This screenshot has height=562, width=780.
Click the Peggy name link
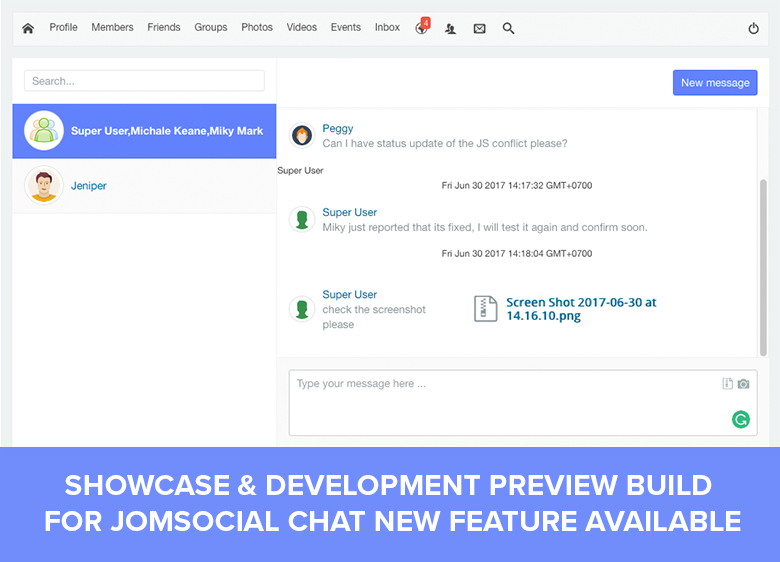coord(337,128)
